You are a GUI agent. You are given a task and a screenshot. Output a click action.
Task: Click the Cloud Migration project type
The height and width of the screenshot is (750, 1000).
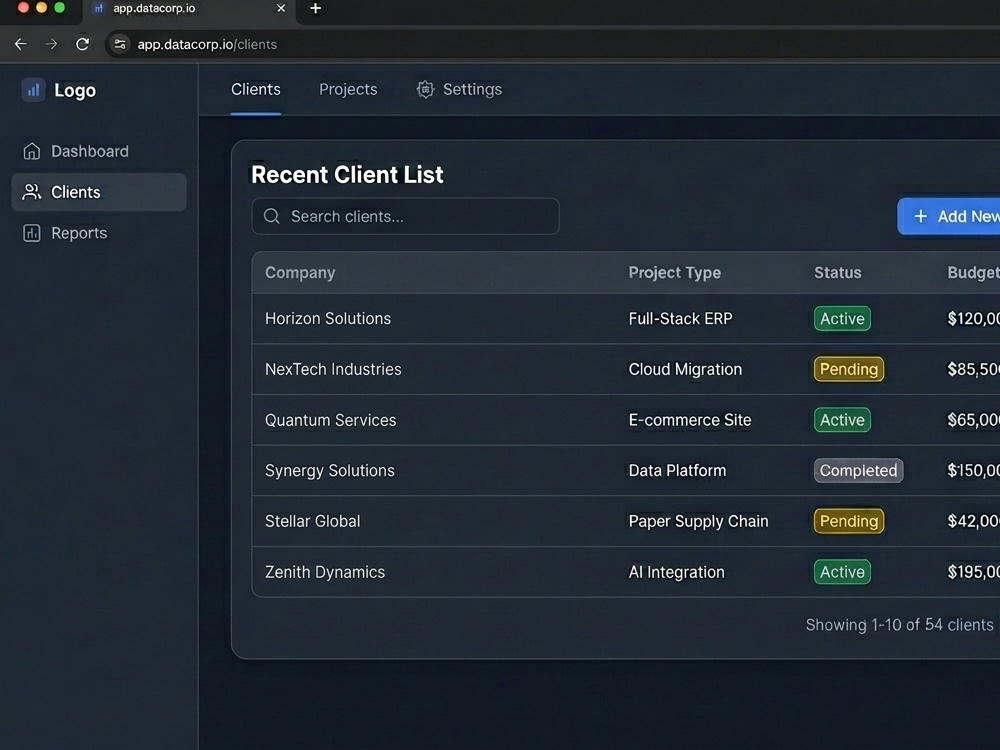pos(685,369)
